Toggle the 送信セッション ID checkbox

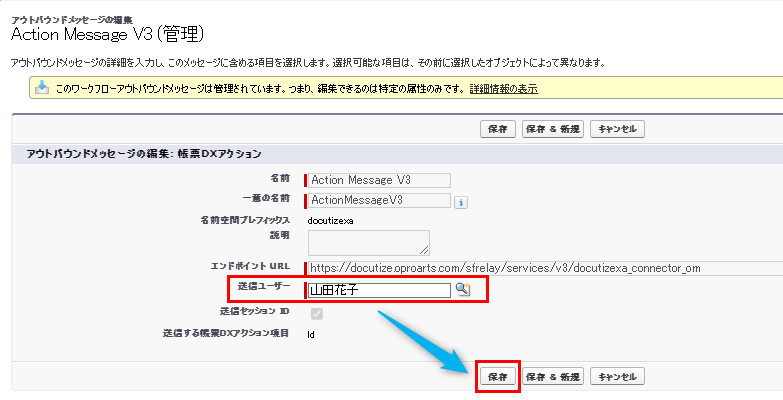(x=316, y=313)
